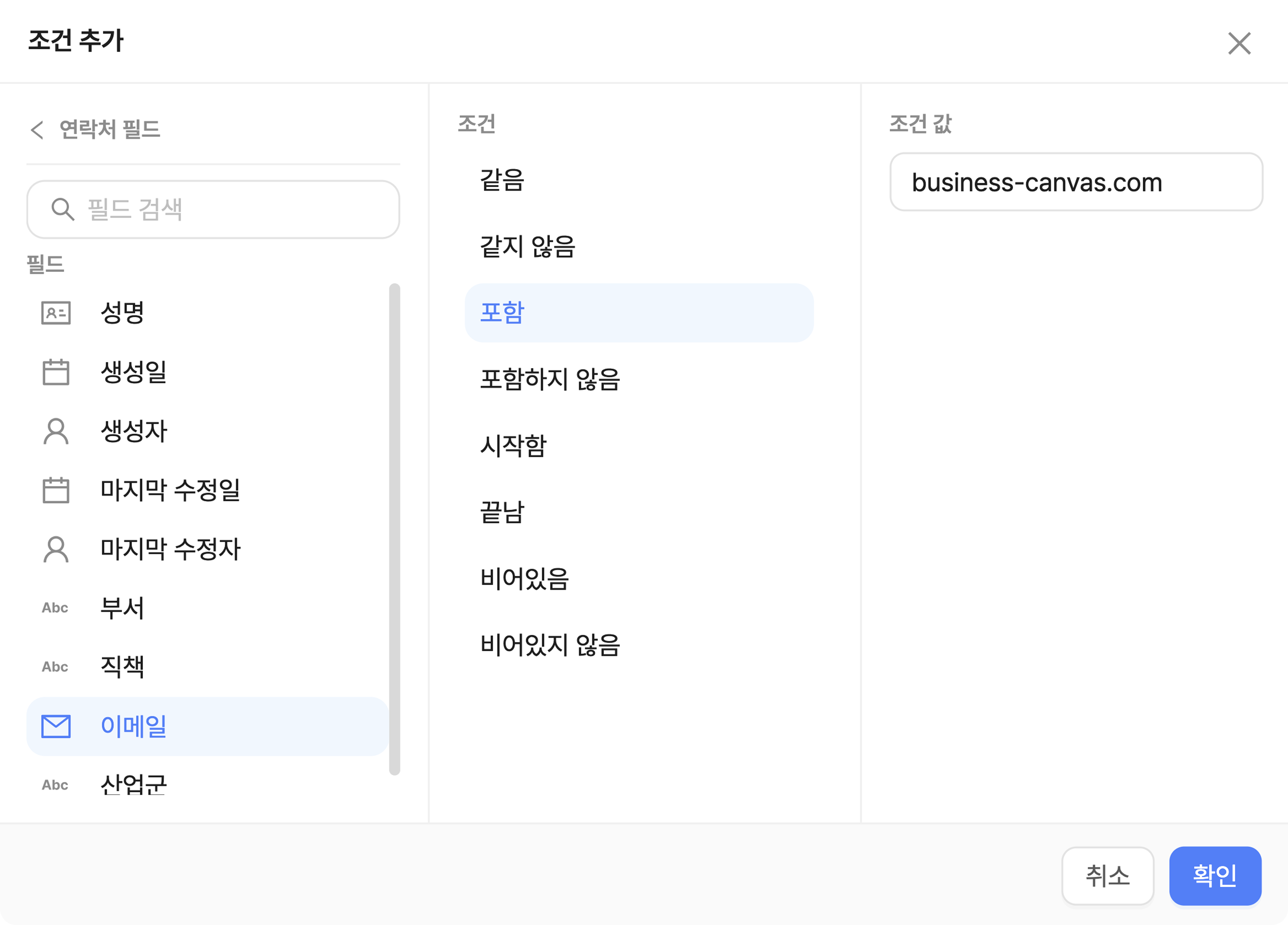The image size is (1288, 925).
Task: Select the 직책 field
Action: (122, 667)
